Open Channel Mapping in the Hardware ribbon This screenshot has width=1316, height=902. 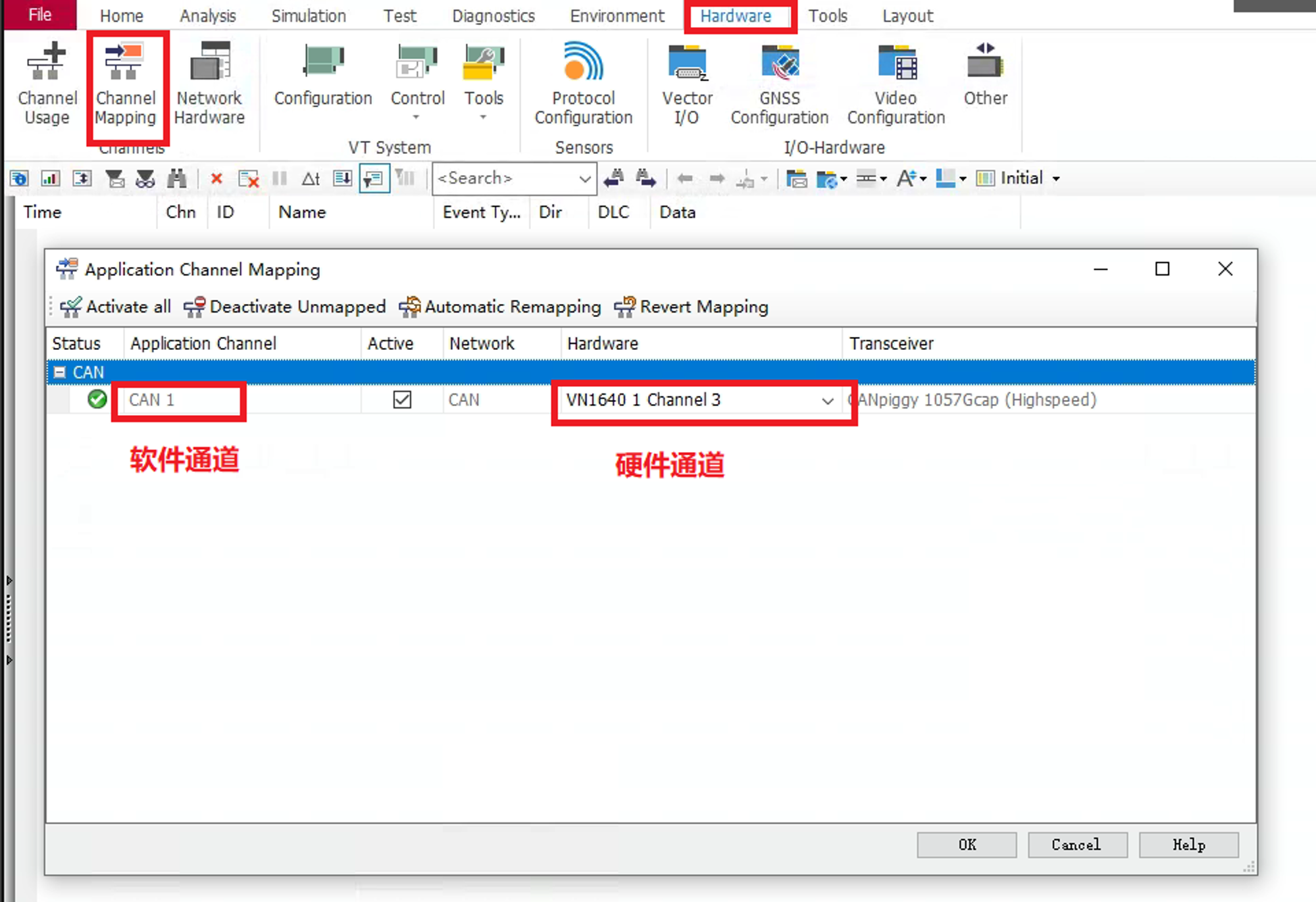[x=126, y=84]
